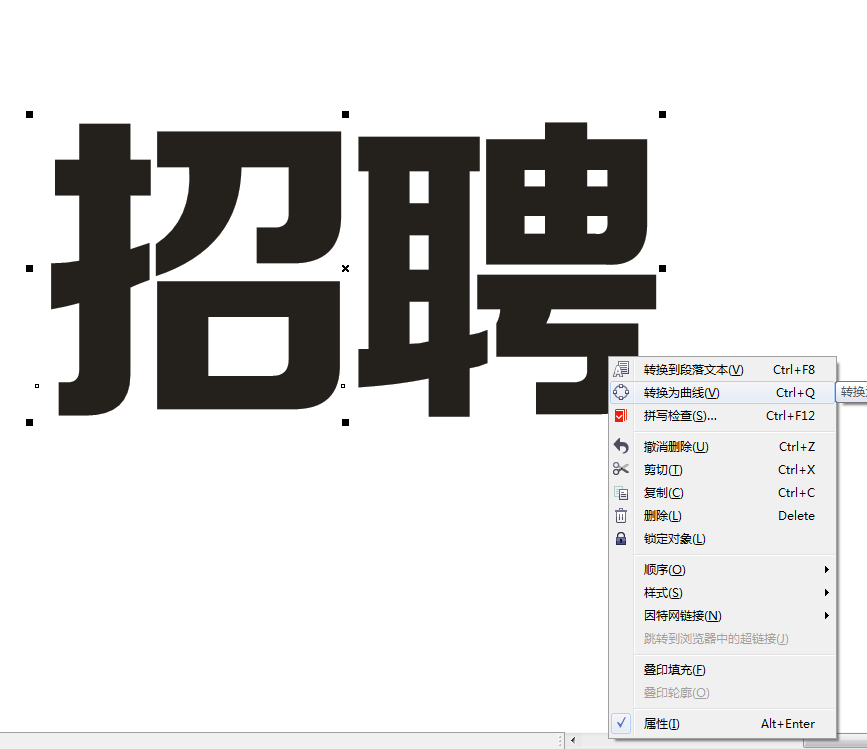Click the copy pages icon
This screenshot has width=867, height=749.
coord(622,492)
